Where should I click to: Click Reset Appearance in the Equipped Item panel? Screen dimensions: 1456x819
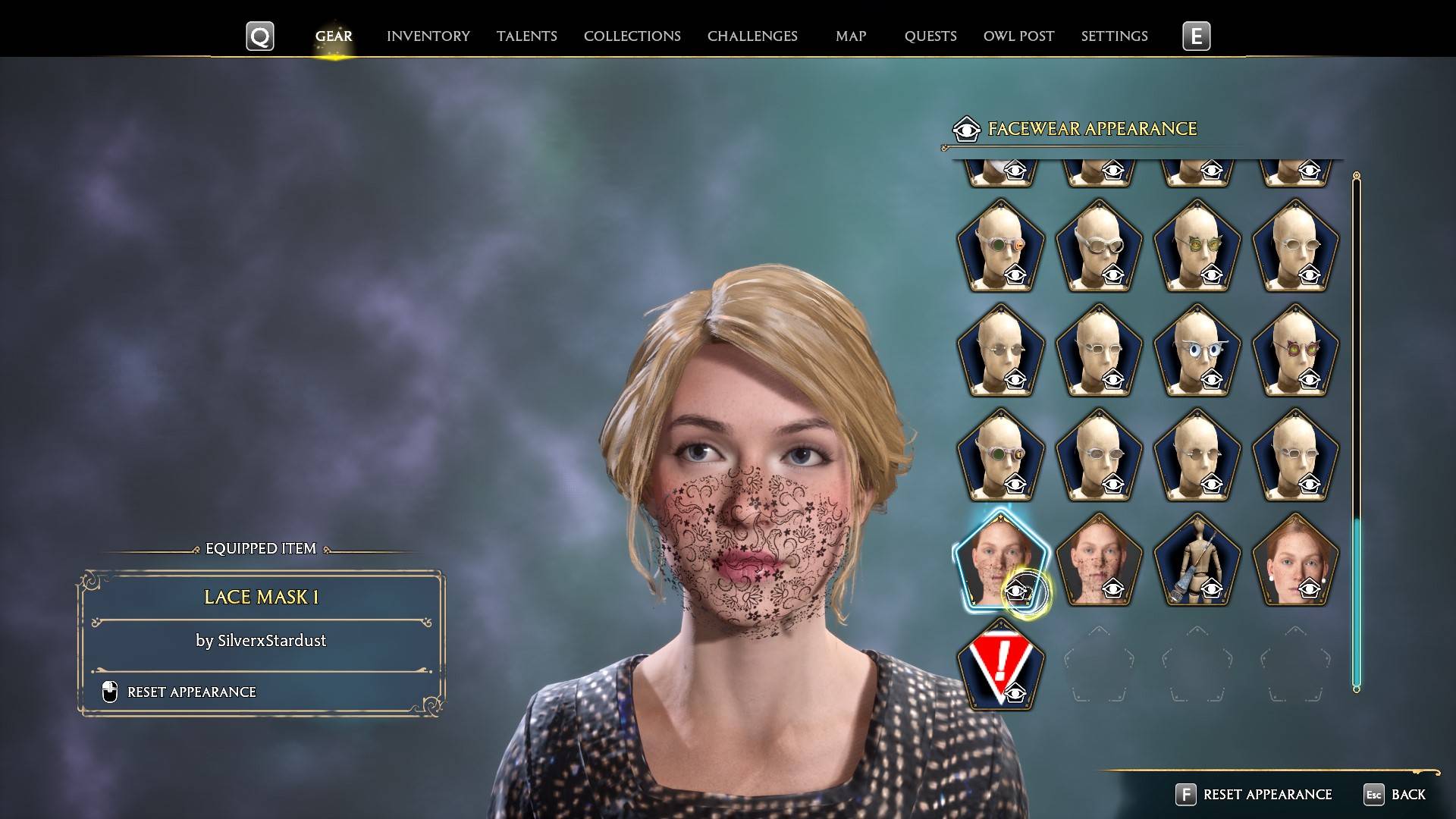(x=192, y=692)
